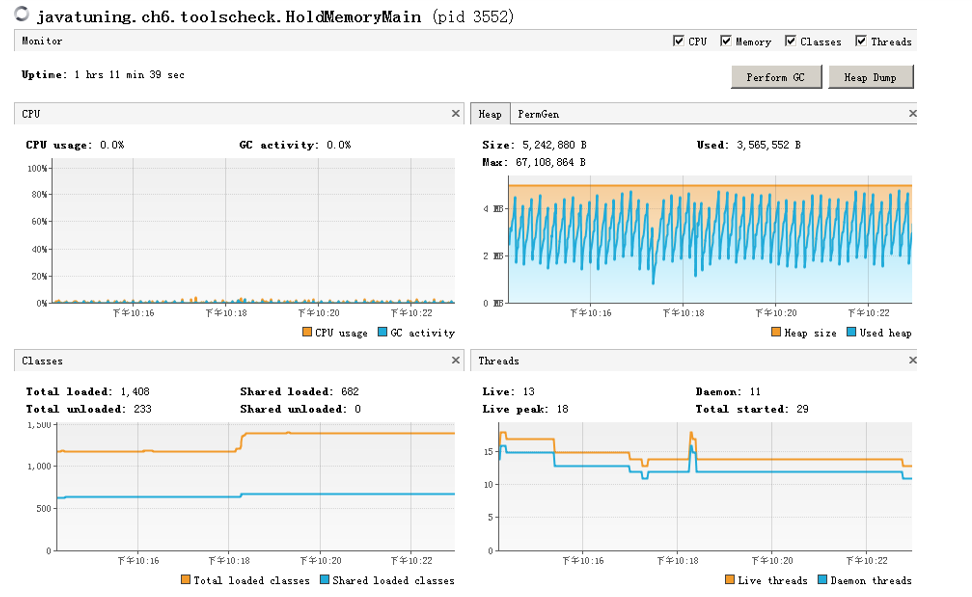Close the Classes panel
The image size is (972, 597).
pos(456,360)
